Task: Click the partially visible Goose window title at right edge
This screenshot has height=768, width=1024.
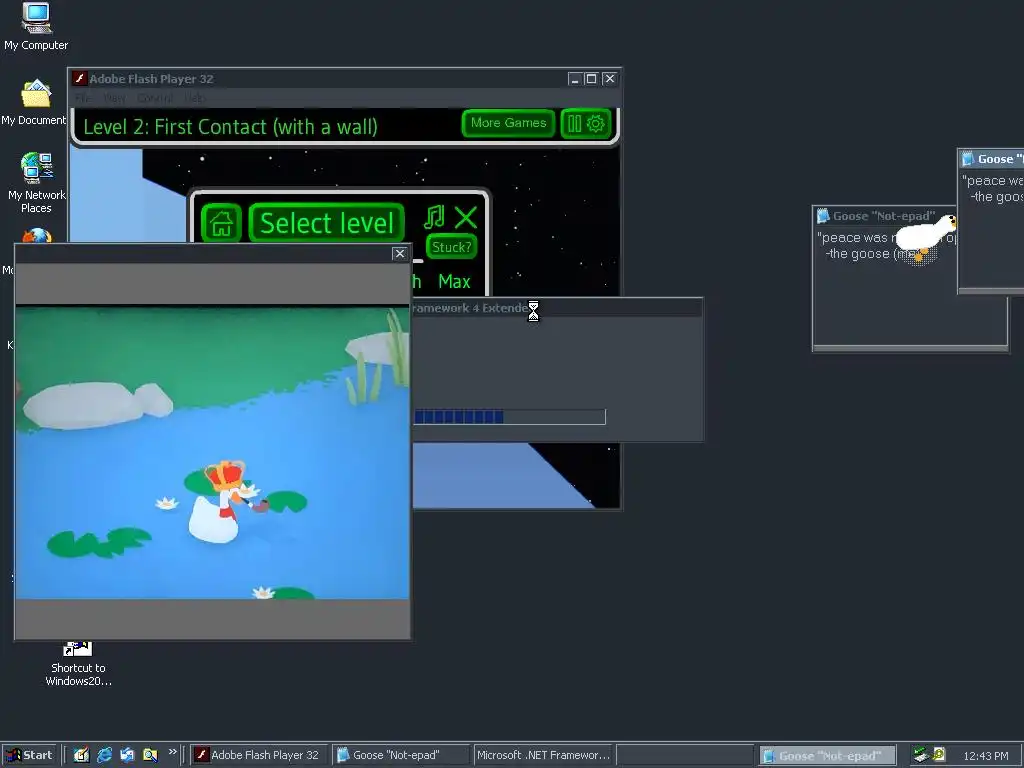Action: pyautogui.click(x=1000, y=159)
